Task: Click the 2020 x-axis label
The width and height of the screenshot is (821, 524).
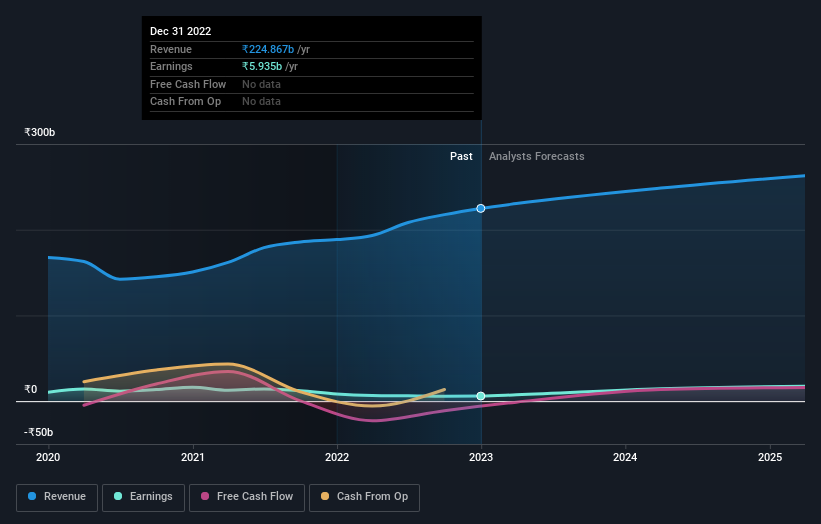Action: pos(48,457)
